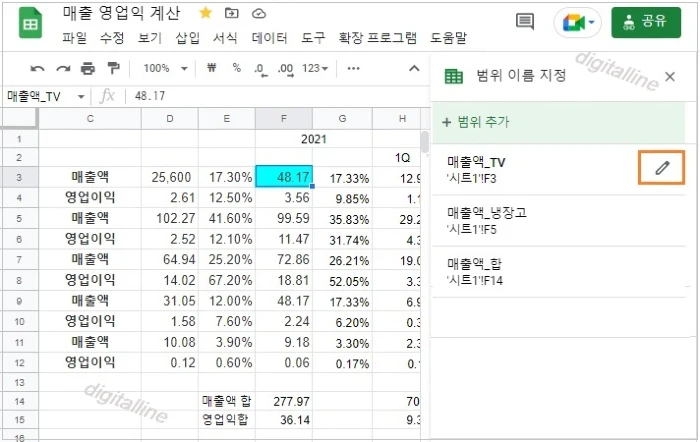Click the select-all corner box
The height and width of the screenshot is (442, 700).
coord(20,119)
